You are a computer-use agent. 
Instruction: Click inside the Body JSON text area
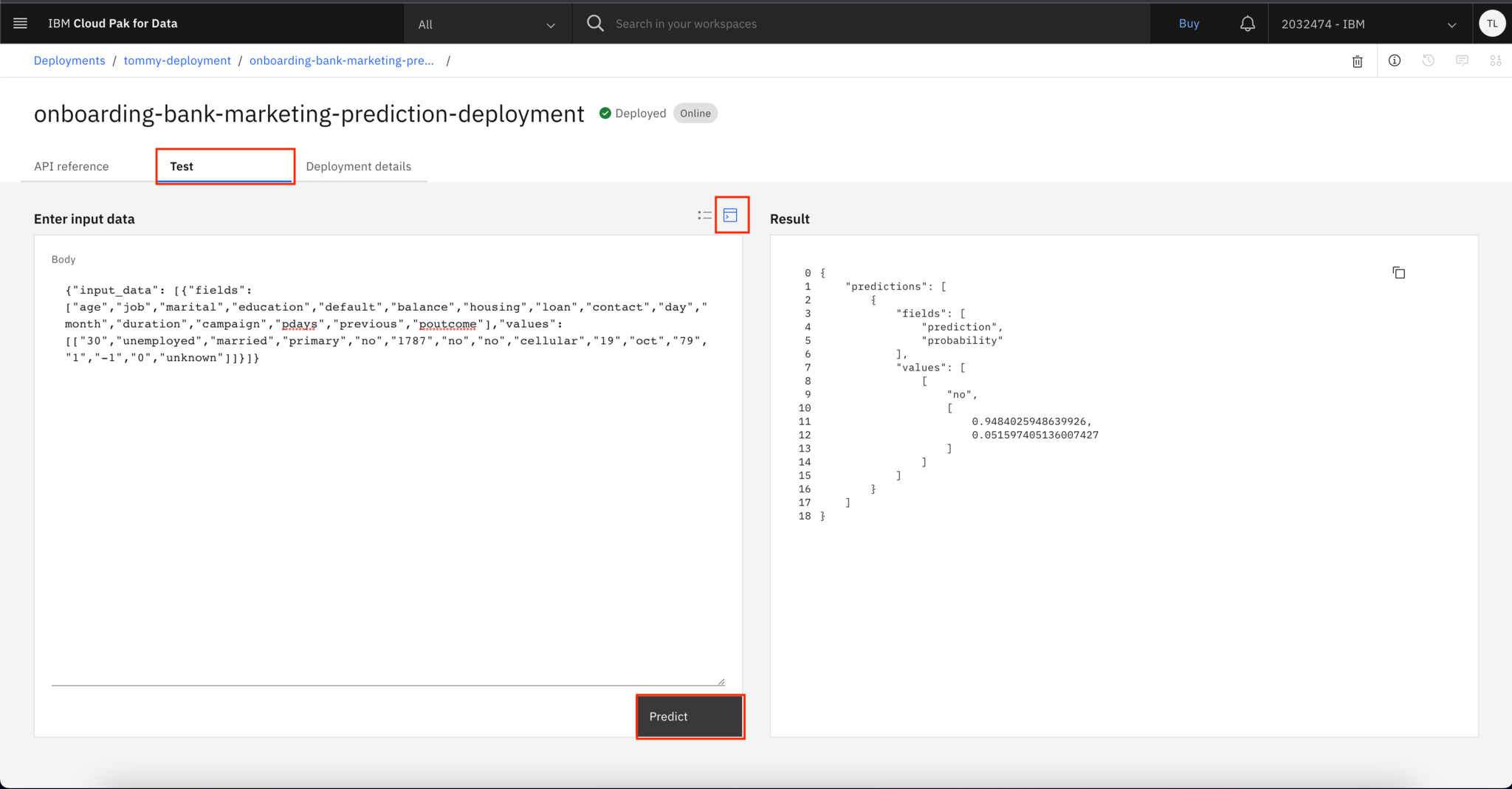pyautogui.click(x=388, y=480)
